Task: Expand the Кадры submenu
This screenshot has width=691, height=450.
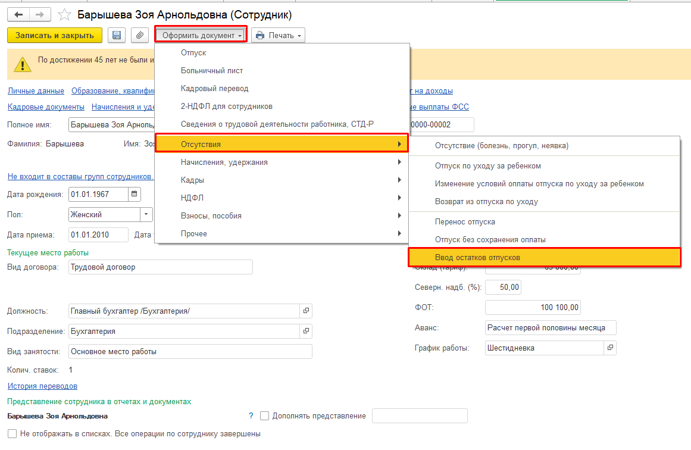Action: click(x=281, y=180)
